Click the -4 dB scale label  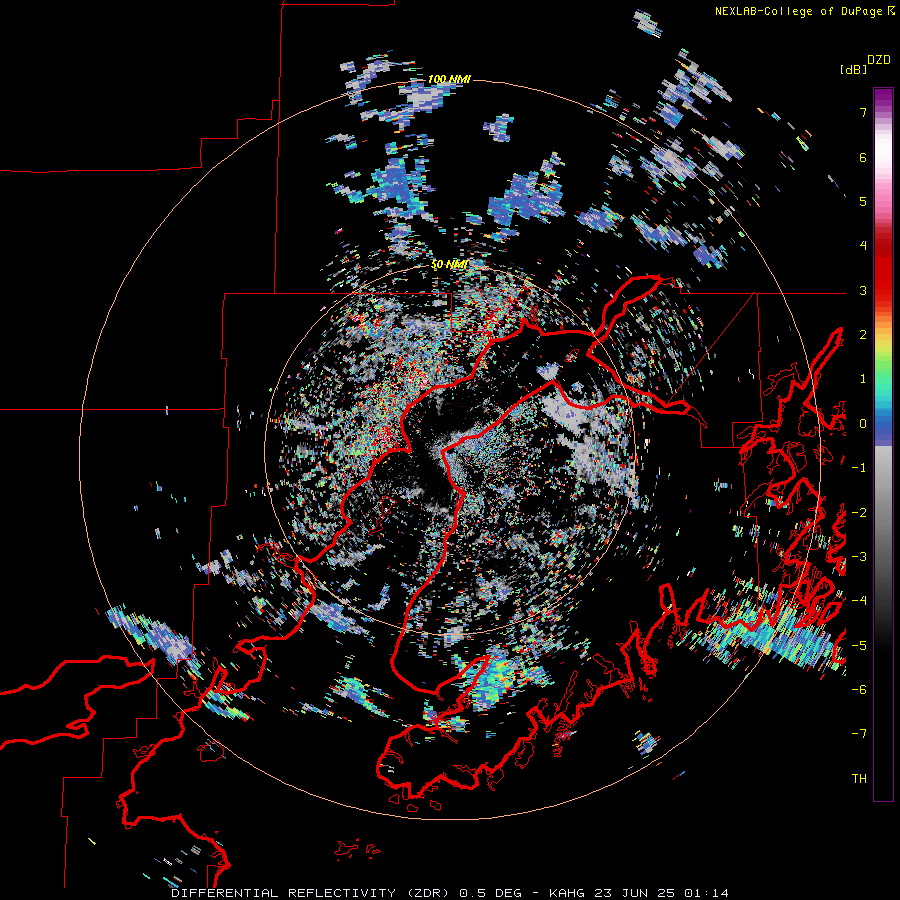pos(859,601)
